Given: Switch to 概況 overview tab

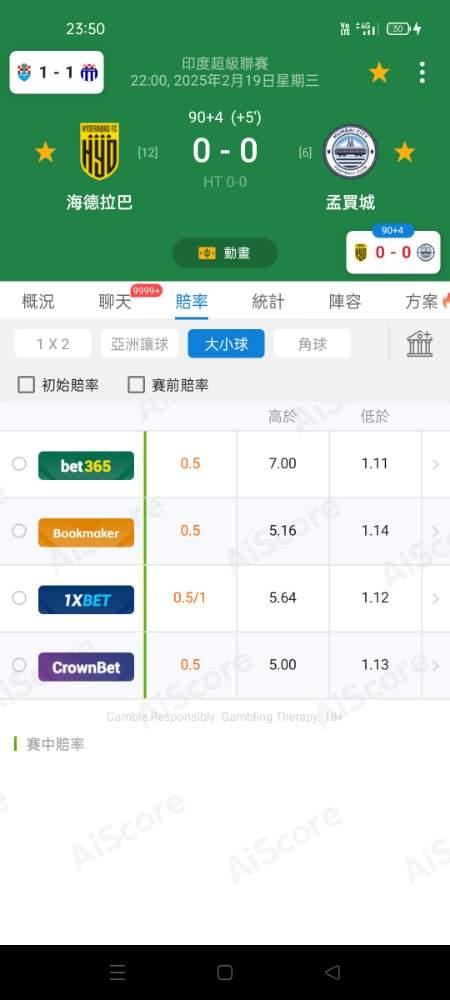Looking at the screenshot, I should click(38, 302).
